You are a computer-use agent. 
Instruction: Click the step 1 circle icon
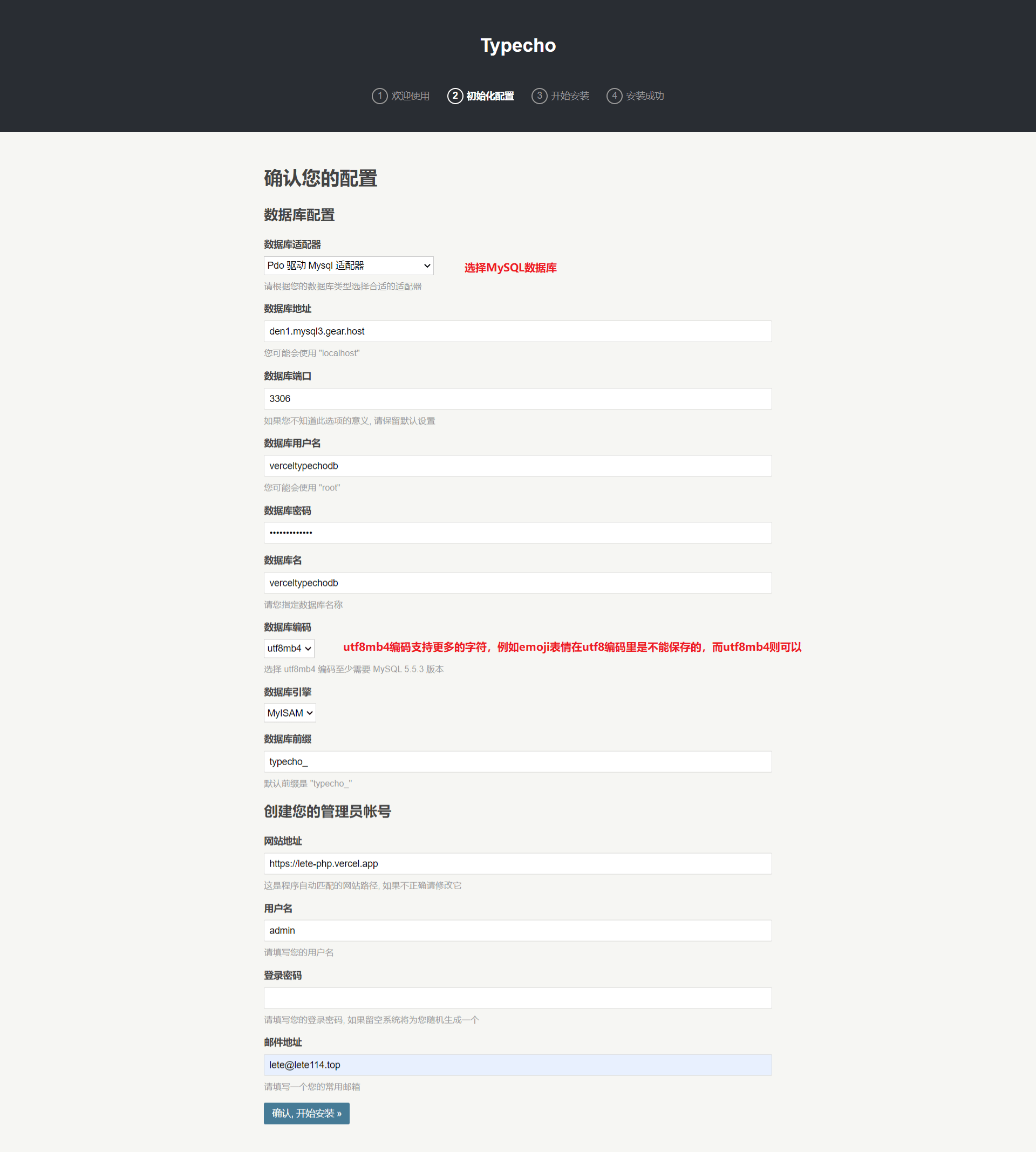point(380,96)
